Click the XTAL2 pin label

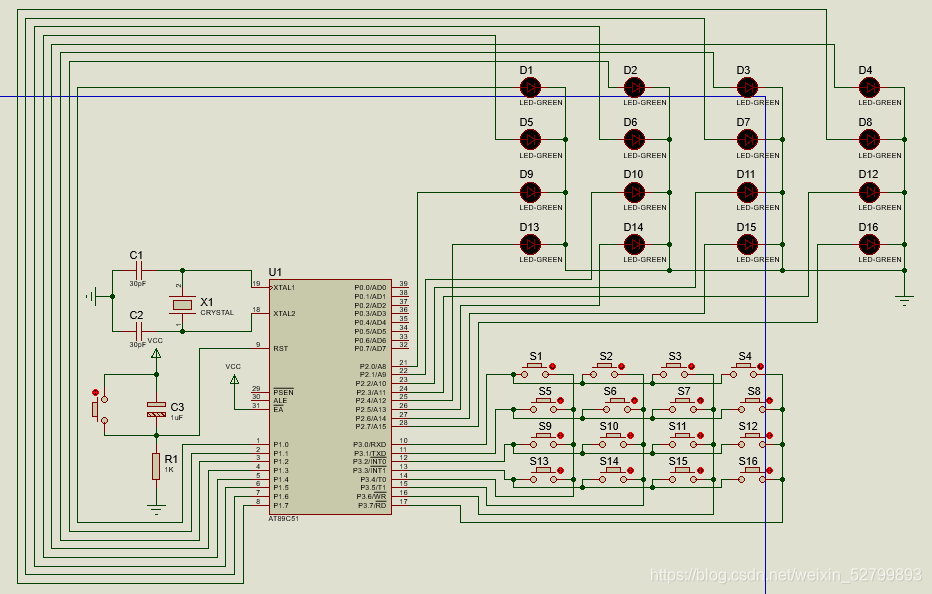(284, 313)
